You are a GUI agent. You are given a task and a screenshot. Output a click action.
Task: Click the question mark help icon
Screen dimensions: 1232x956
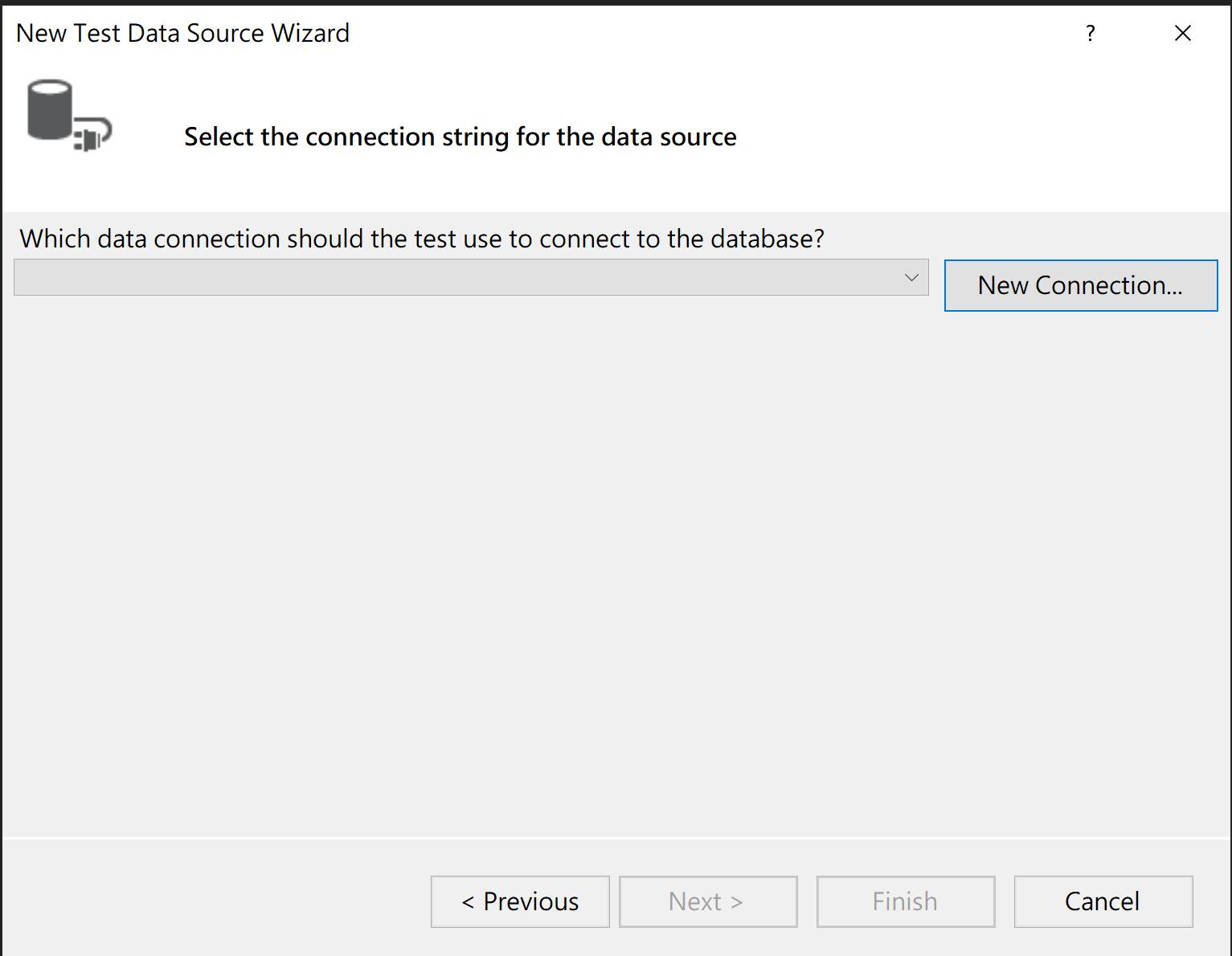1090,33
